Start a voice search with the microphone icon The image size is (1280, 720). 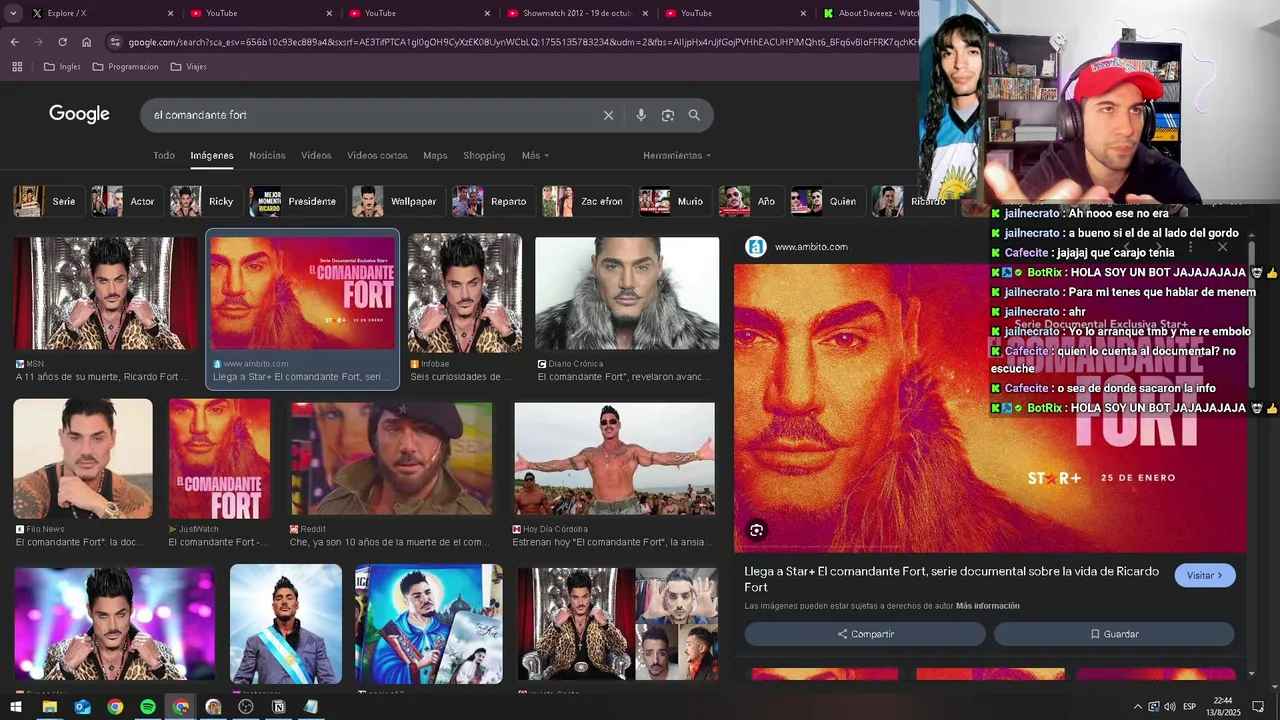641,115
